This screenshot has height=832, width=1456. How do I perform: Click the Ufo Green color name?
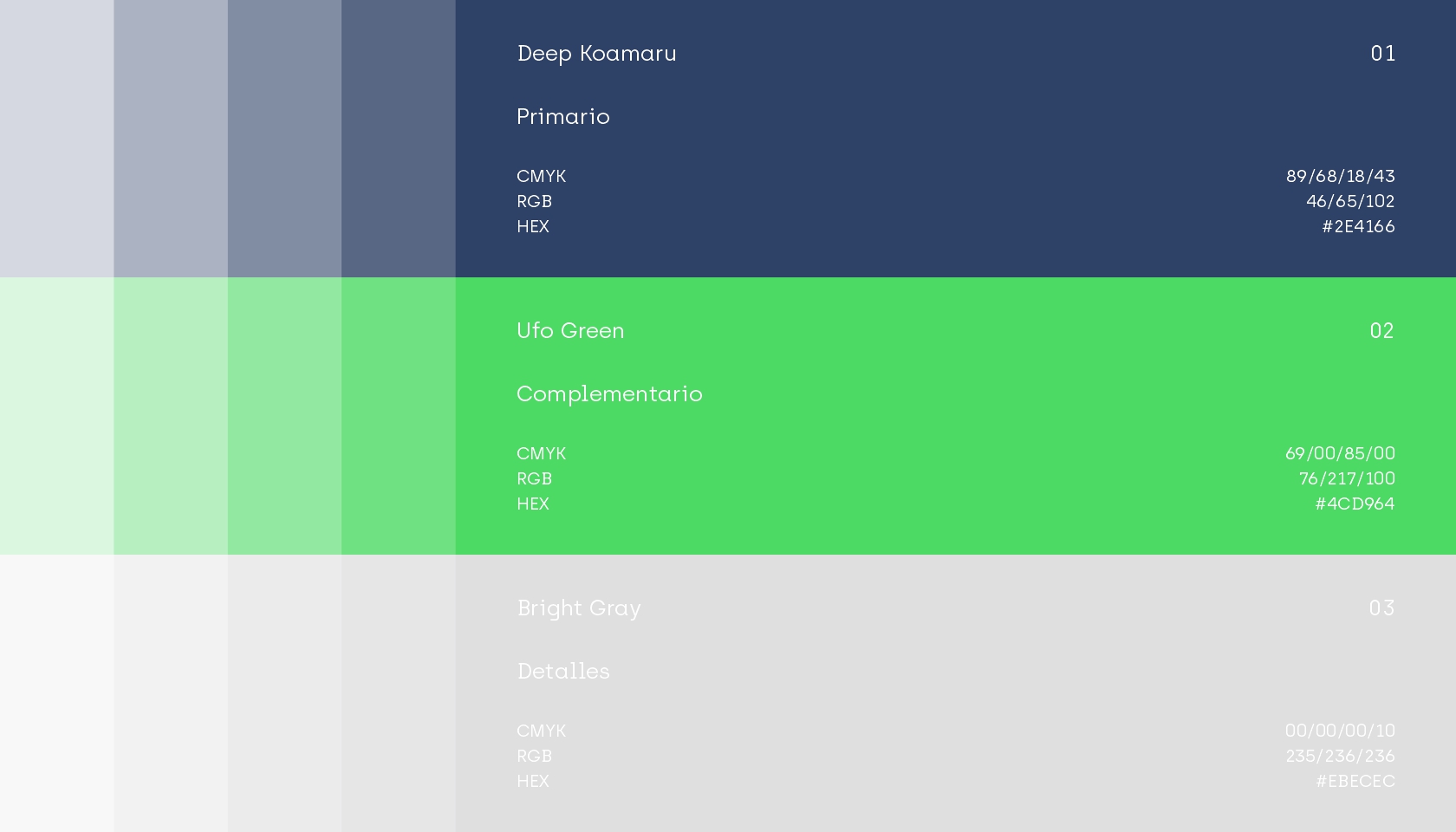570,331
